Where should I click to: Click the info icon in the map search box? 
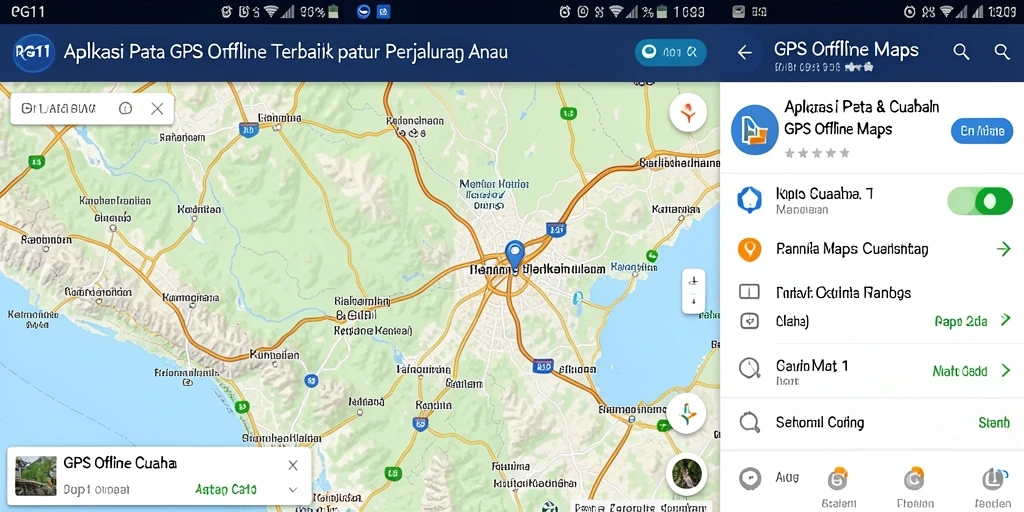coord(125,108)
